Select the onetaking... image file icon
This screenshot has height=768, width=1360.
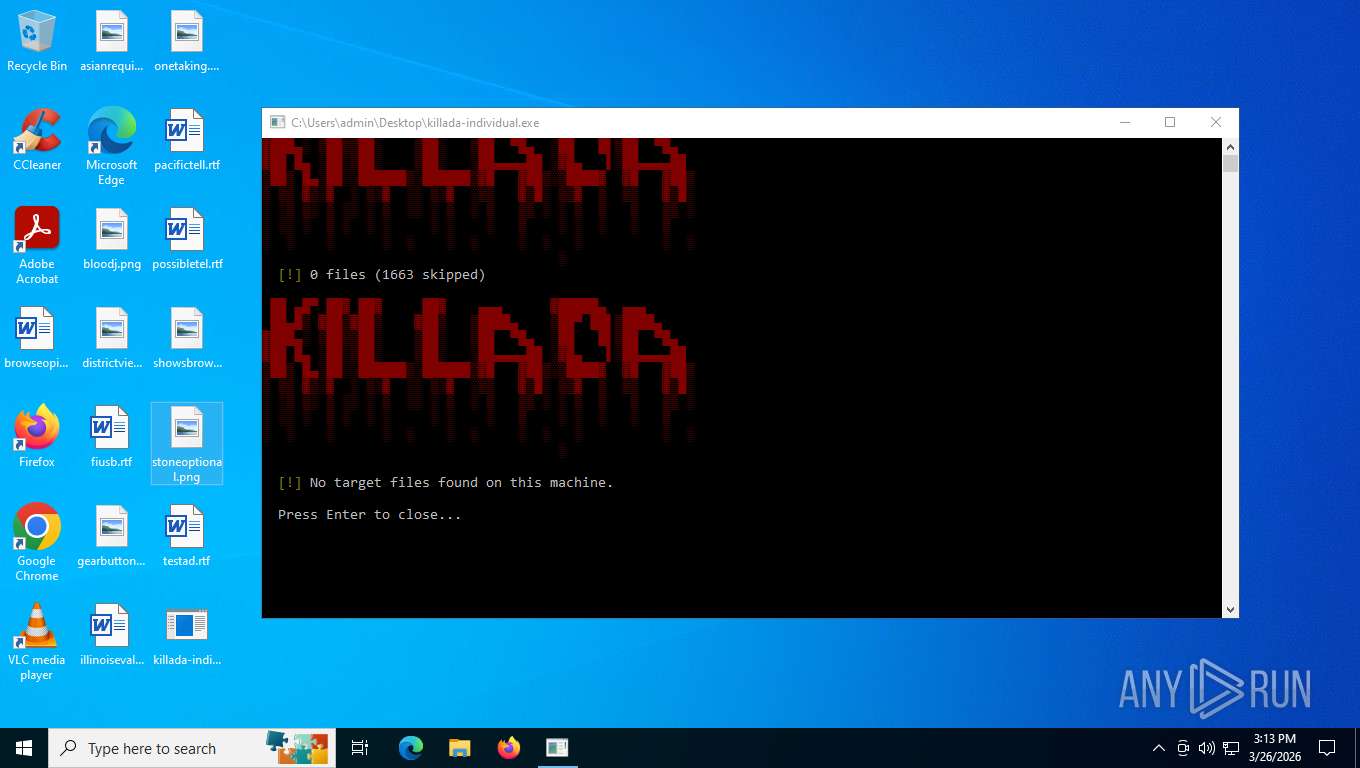coord(187,41)
